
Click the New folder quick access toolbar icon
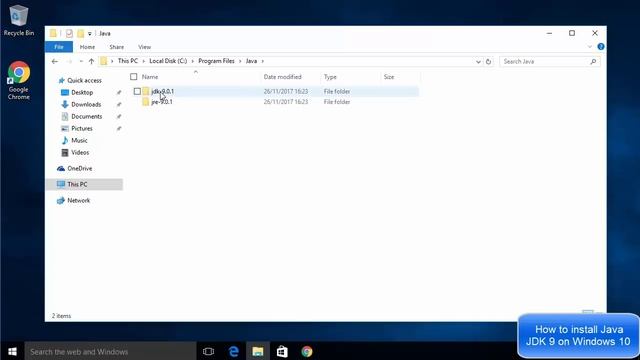[x=80, y=33]
